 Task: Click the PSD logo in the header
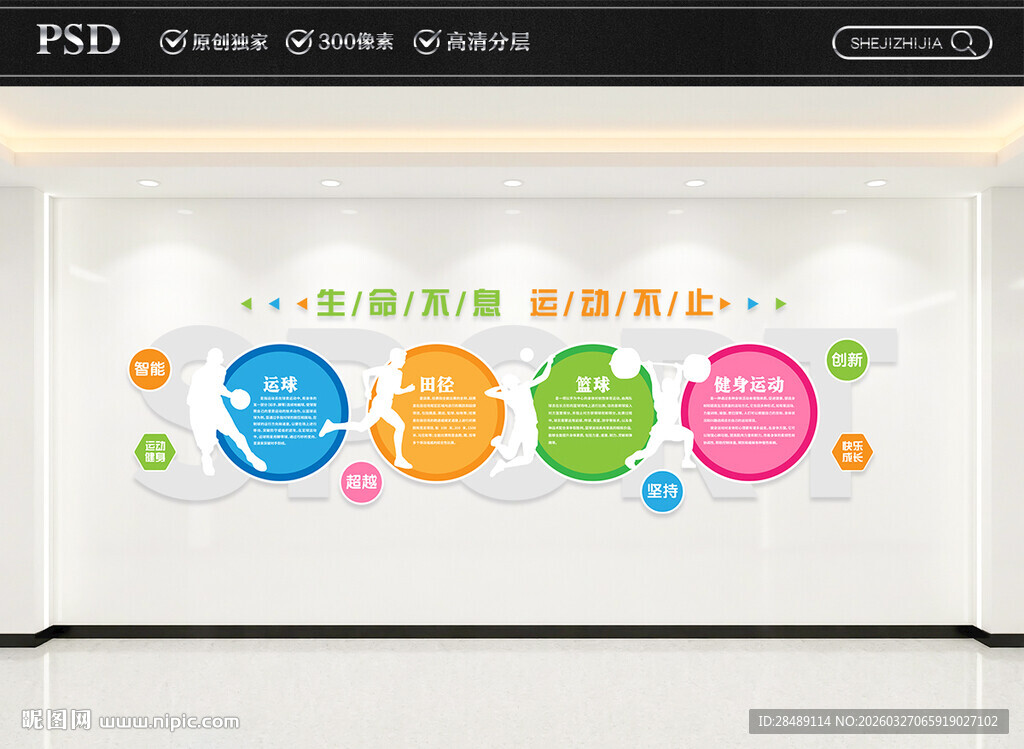tap(78, 39)
